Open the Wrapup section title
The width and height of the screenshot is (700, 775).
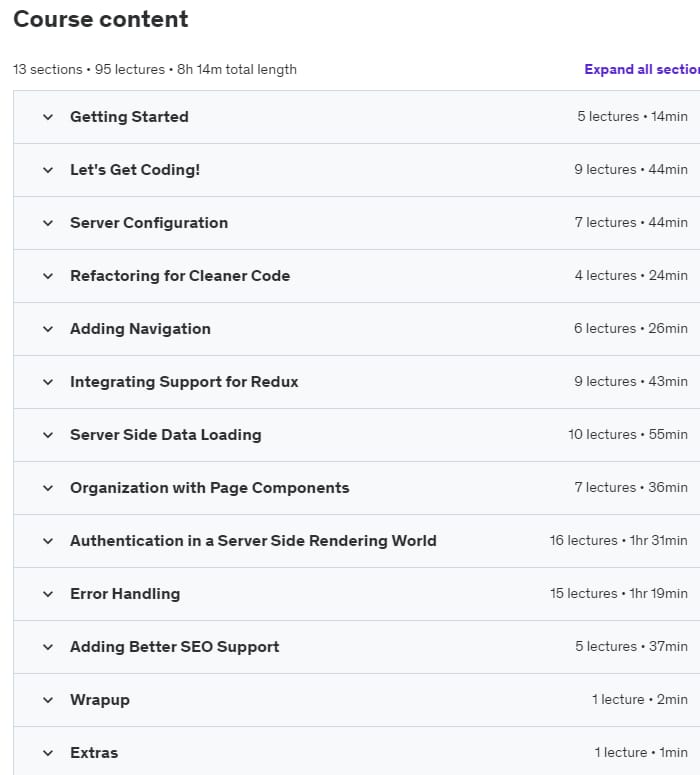[100, 700]
